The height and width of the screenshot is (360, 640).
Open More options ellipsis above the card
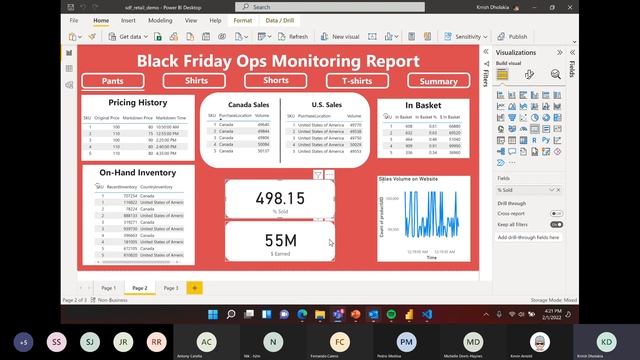tap(329, 175)
